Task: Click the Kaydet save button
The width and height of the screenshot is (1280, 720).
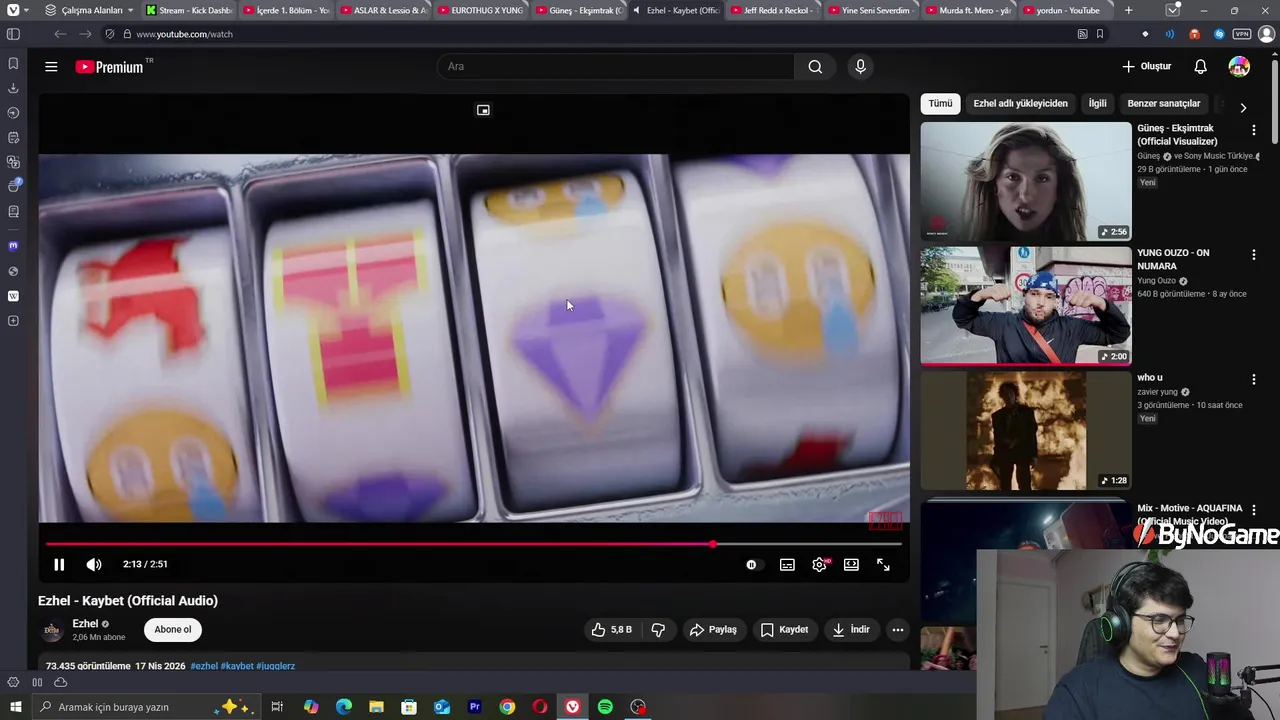Action: click(784, 630)
